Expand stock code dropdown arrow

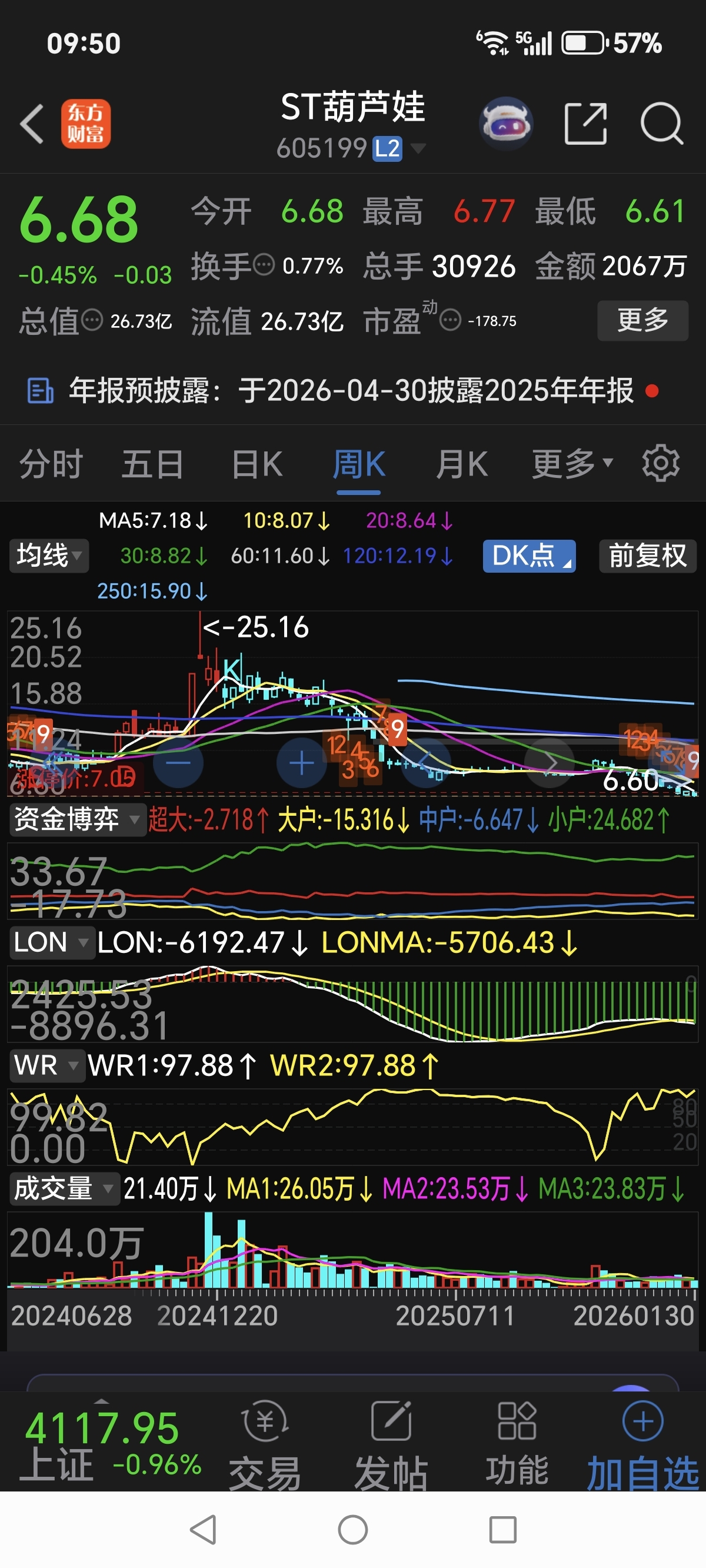[x=418, y=148]
